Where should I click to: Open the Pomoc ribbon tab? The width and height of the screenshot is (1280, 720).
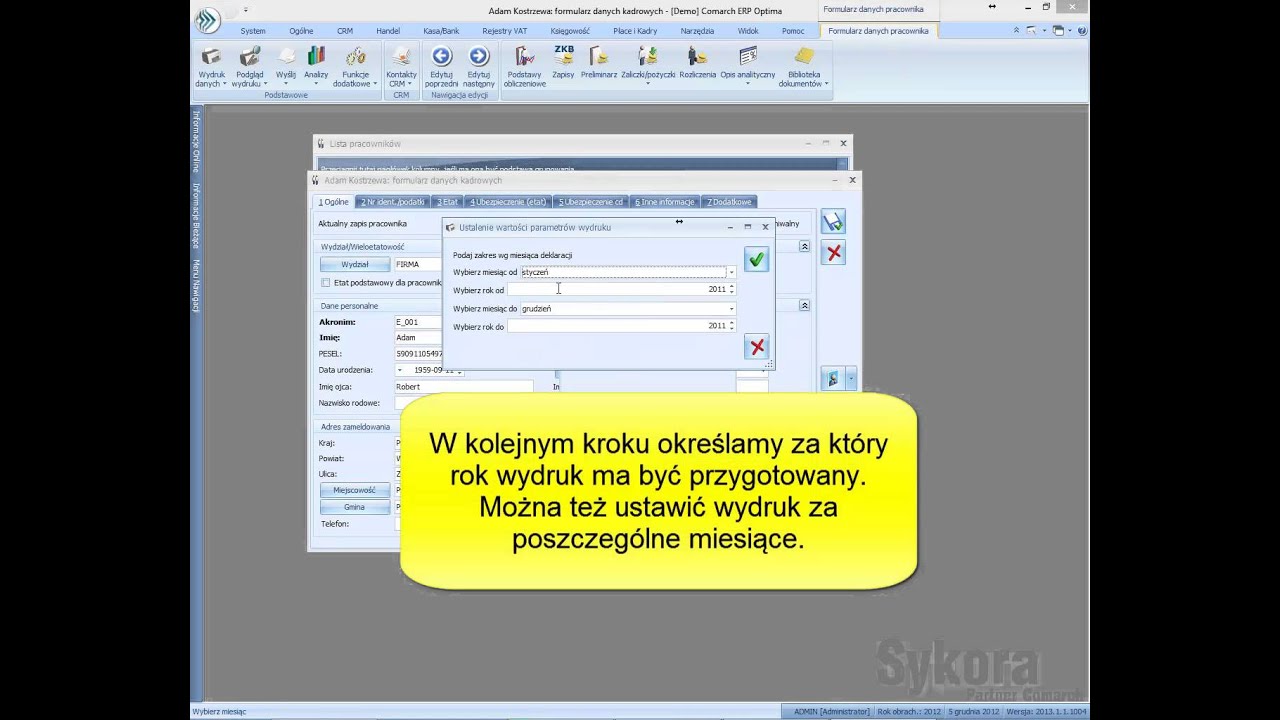coord(793,31)
